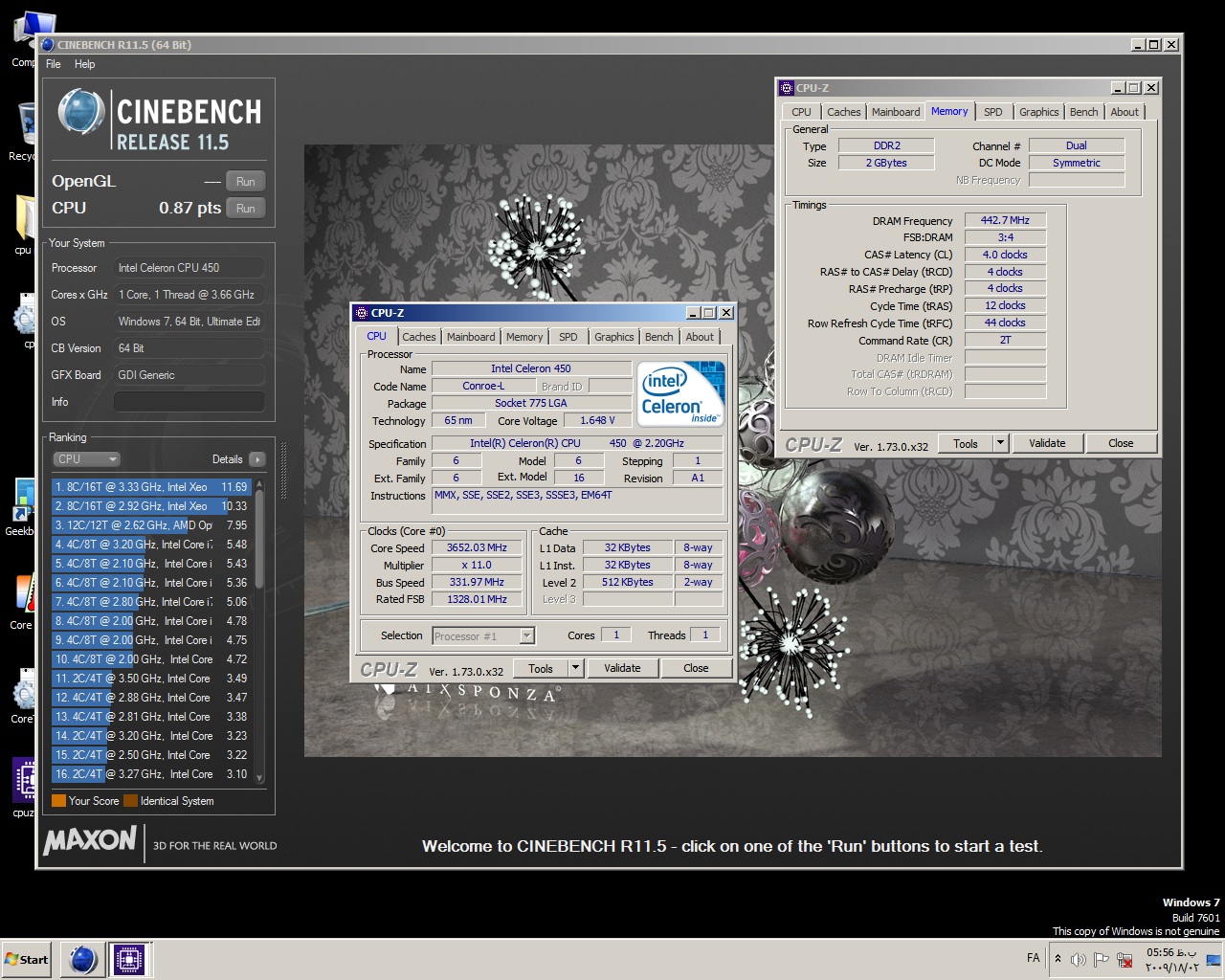Click the MAXON logo

[x=90, y=840]
